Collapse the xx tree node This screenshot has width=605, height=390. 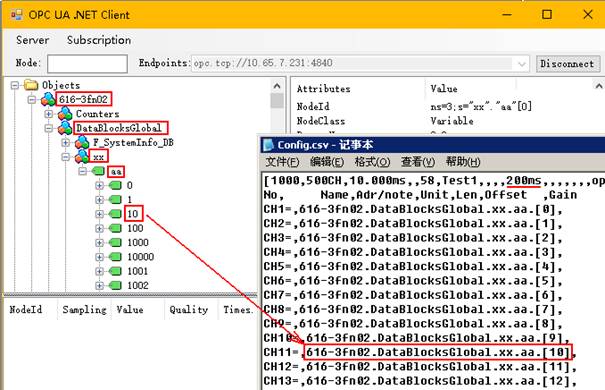point(66,157)
